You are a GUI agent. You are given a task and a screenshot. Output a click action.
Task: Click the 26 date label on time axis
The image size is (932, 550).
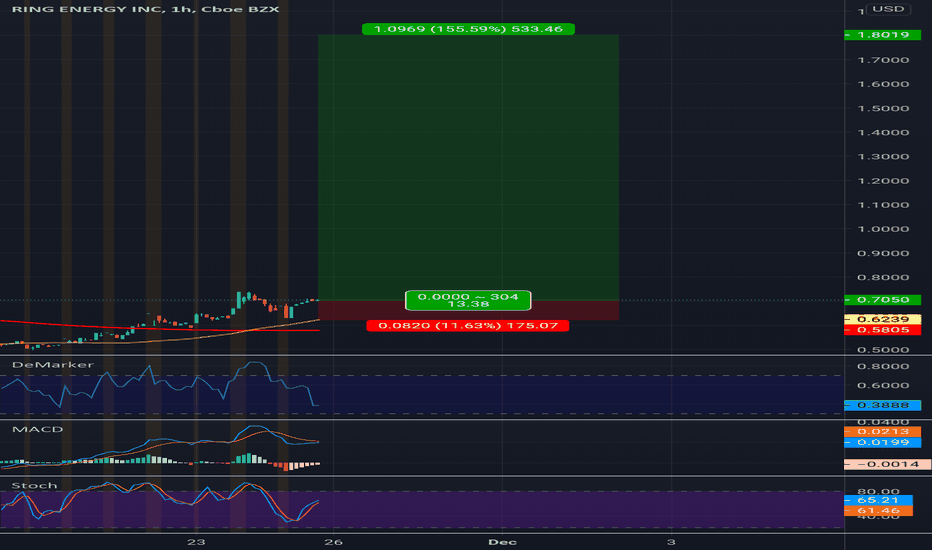[x=333, y=542]
